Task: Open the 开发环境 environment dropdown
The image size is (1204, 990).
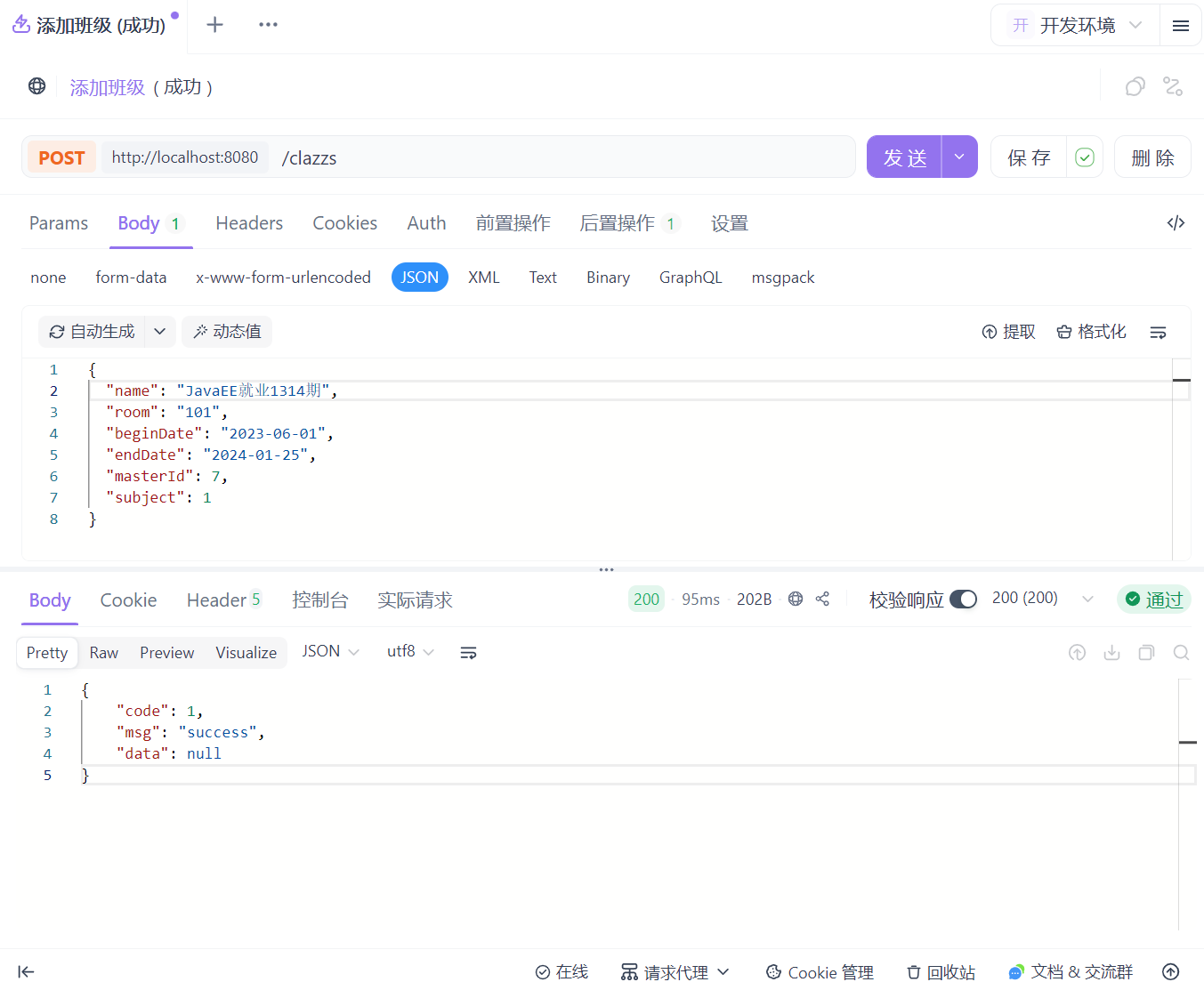Action: [1075, 26]
